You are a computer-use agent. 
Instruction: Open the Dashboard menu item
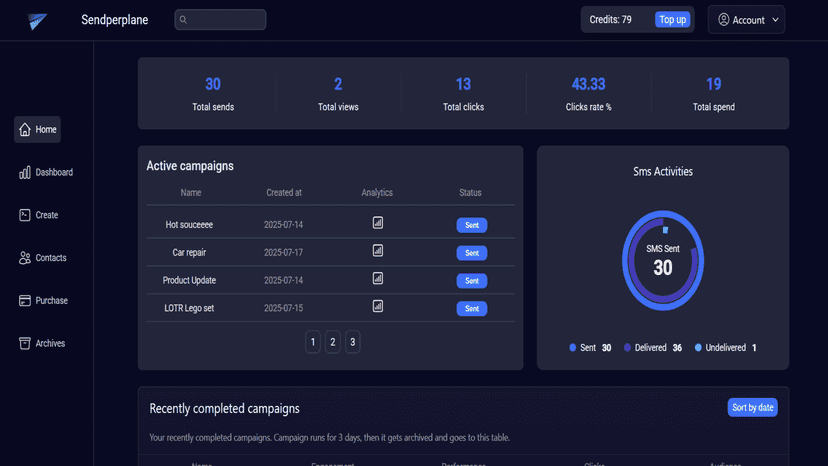pyautogui.click(x=46, y=172)
